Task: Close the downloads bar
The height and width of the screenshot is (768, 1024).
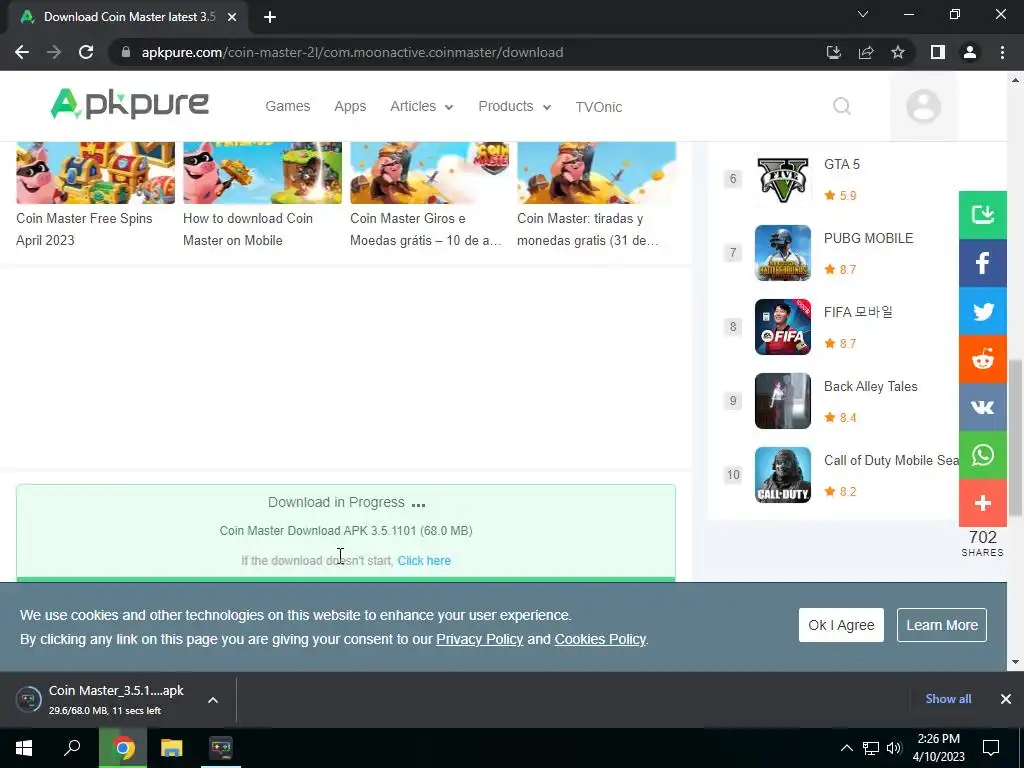Action: (1006, 699)
